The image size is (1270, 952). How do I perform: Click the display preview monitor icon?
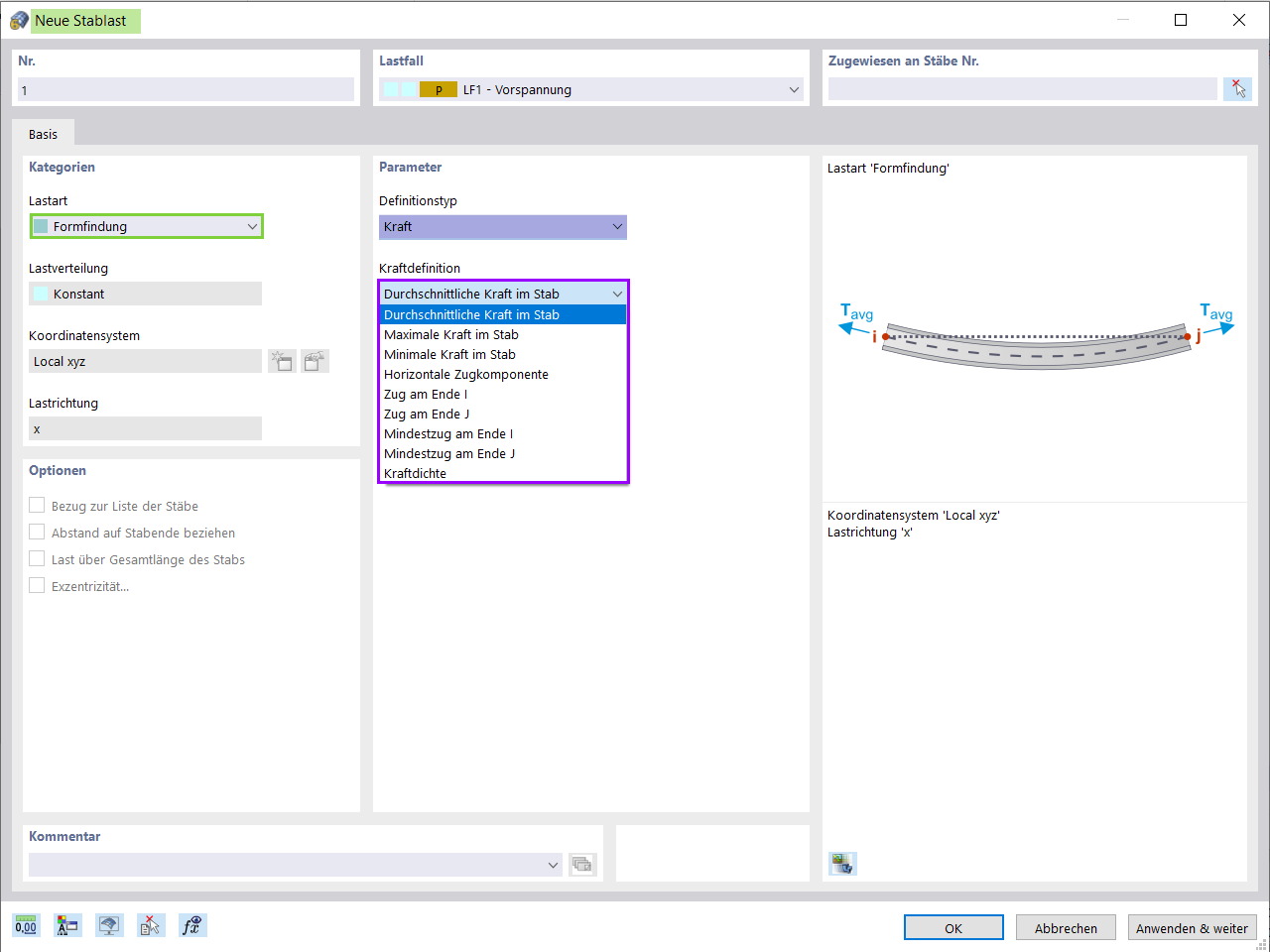(x=109, y=925)
